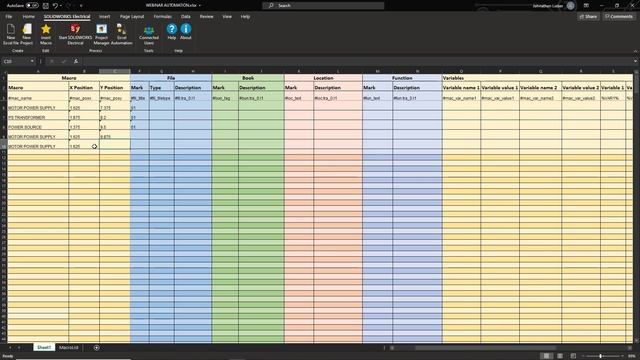Switch to Normal view in status bar
The image size is (640, 360).
pyautogui.click(x=546, y=356)
